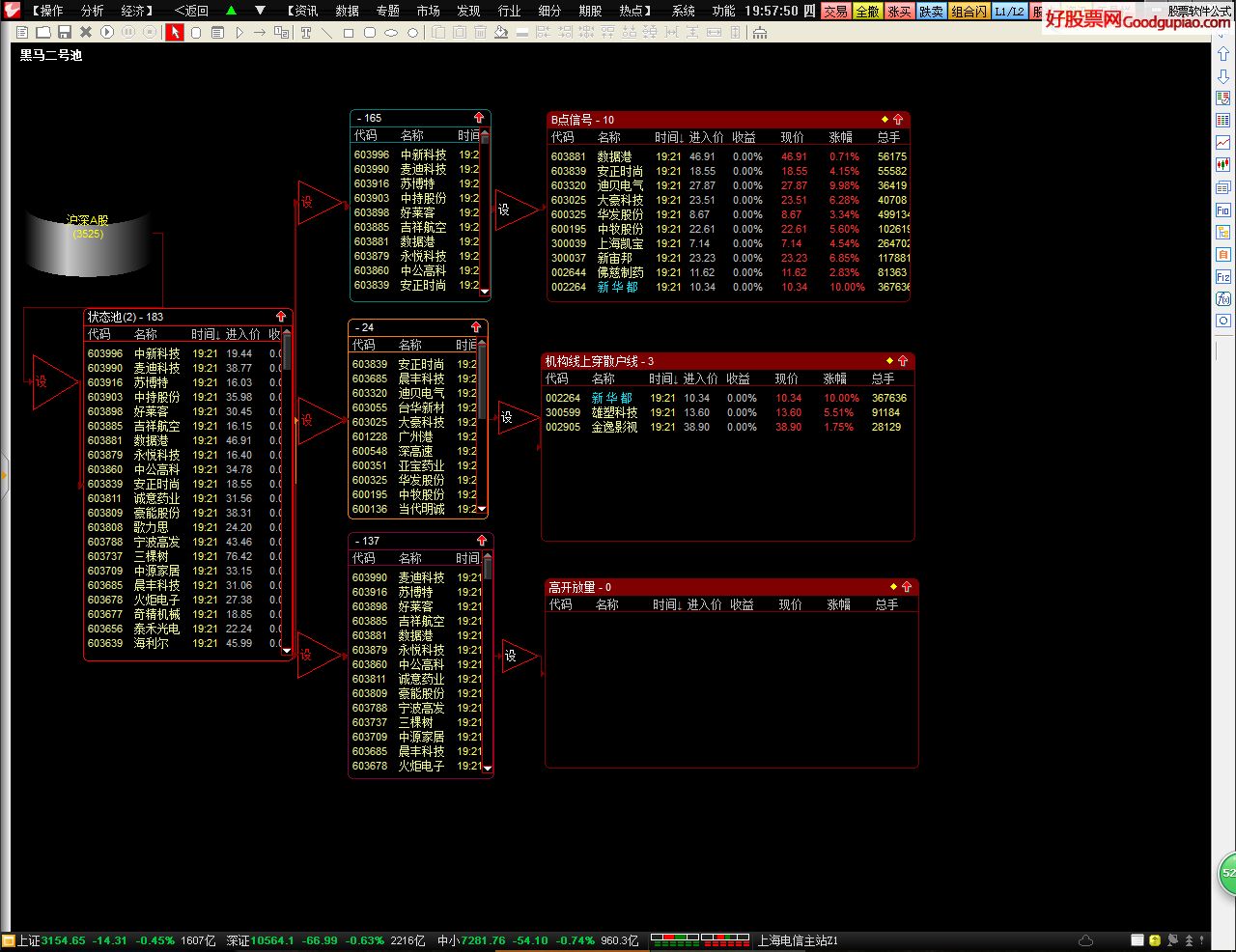
Task: Click the 组合闪 button
Action: (x=969, y=11)
